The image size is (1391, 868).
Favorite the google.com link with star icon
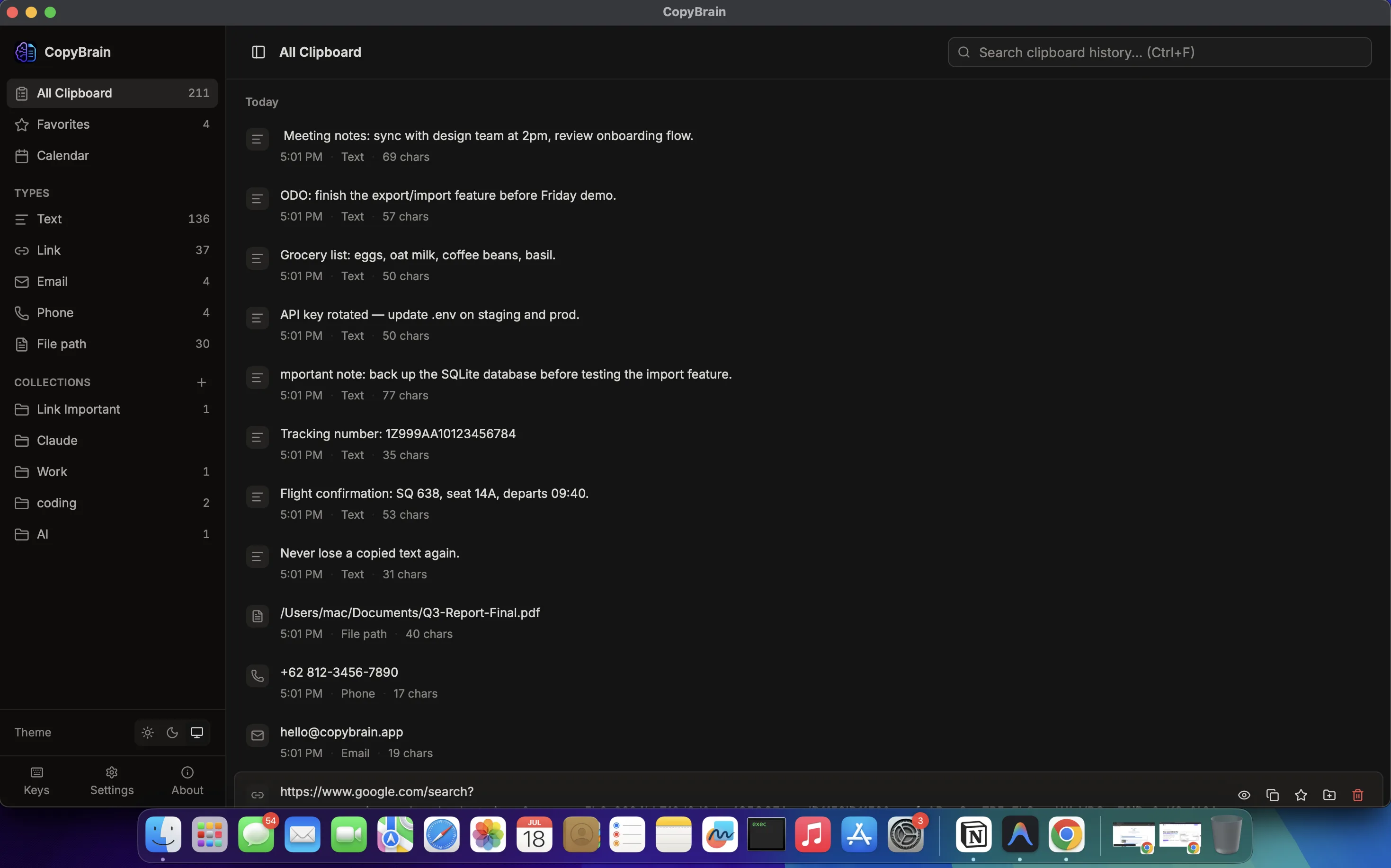tap(1301, 795)
